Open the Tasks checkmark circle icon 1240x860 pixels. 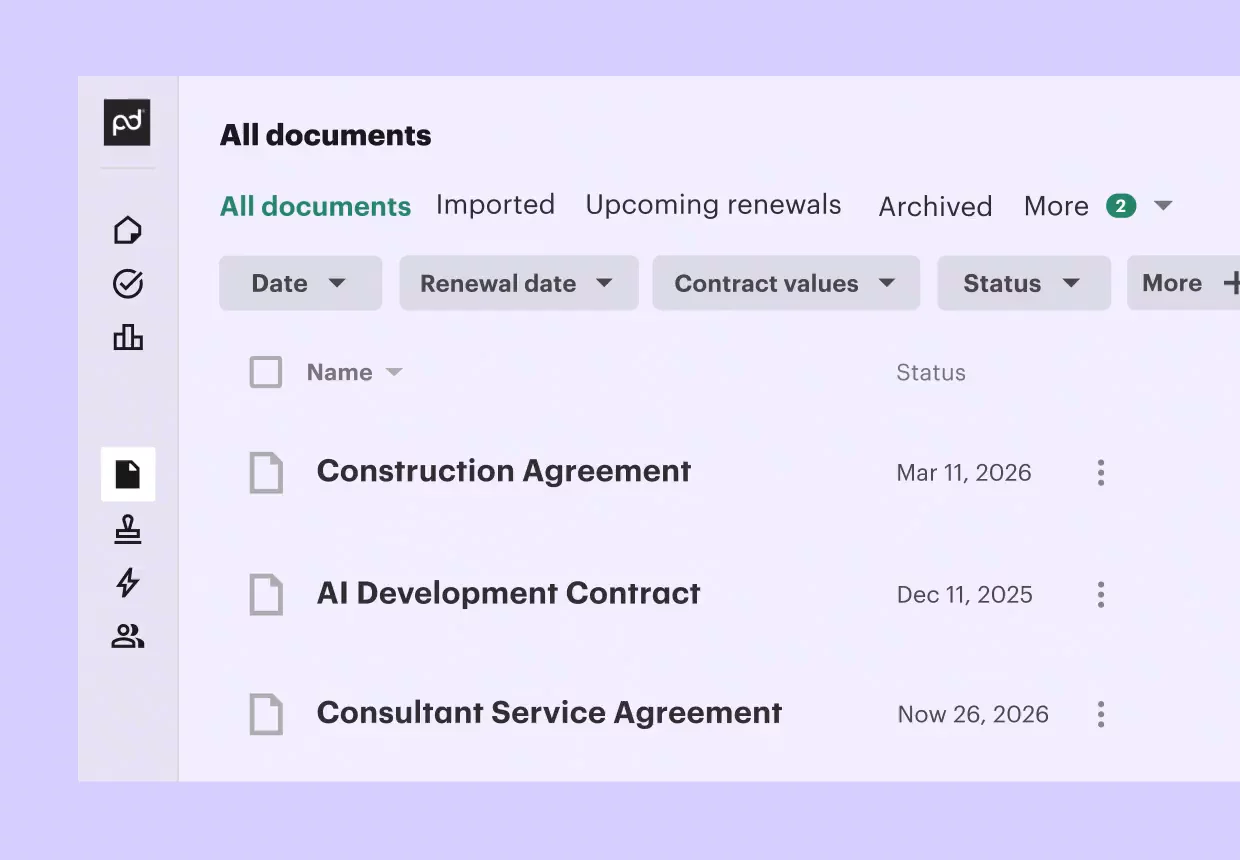point(128,285)
